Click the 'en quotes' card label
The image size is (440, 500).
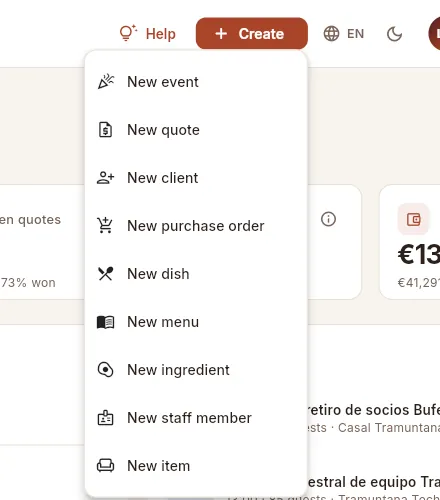[x=30, y=220]
